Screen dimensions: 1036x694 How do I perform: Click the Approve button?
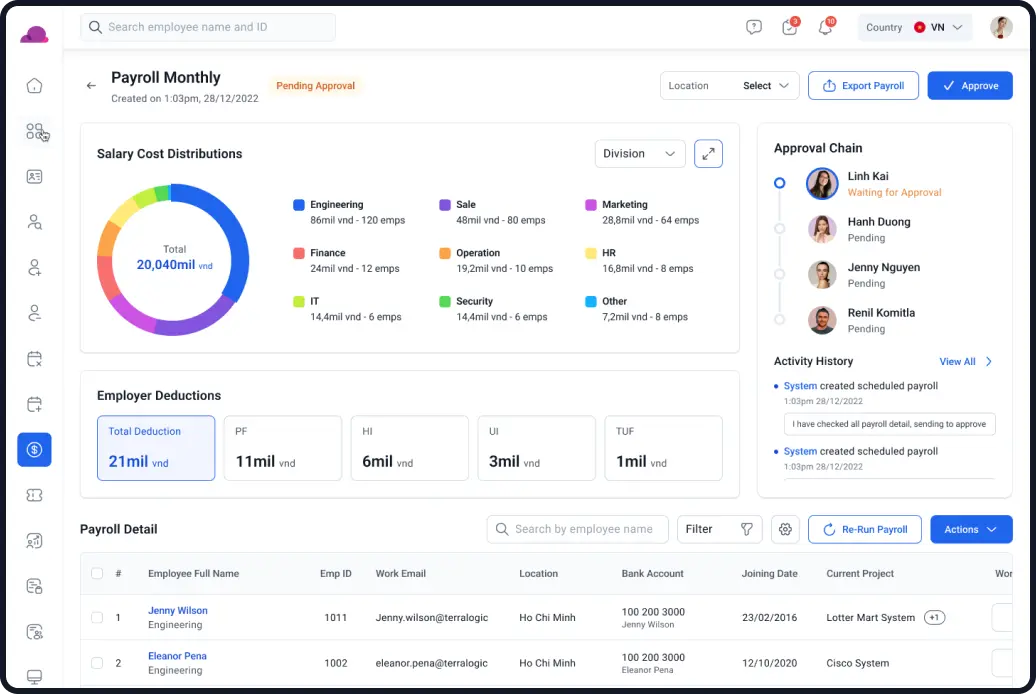970,86
